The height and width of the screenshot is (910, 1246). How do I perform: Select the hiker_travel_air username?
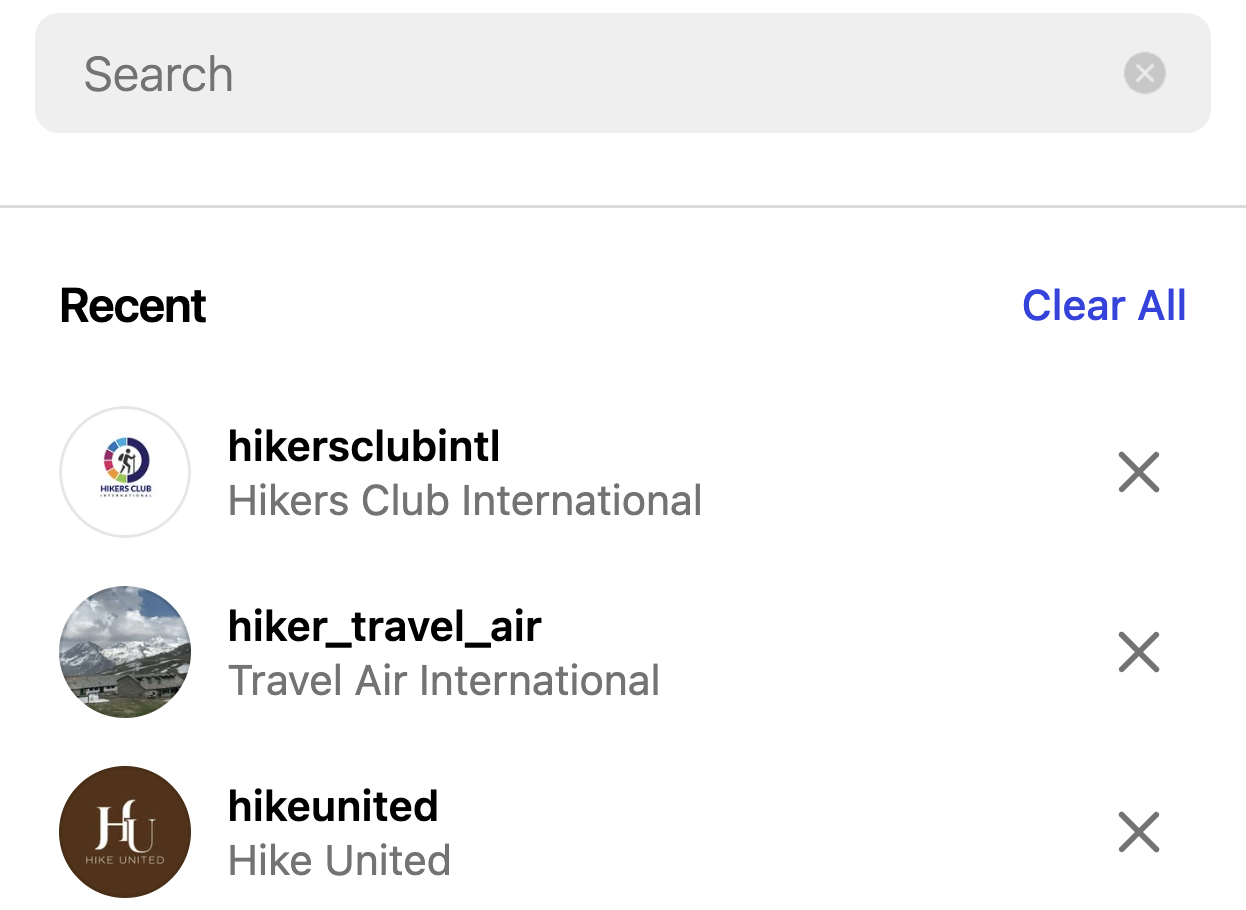[385, 626]
